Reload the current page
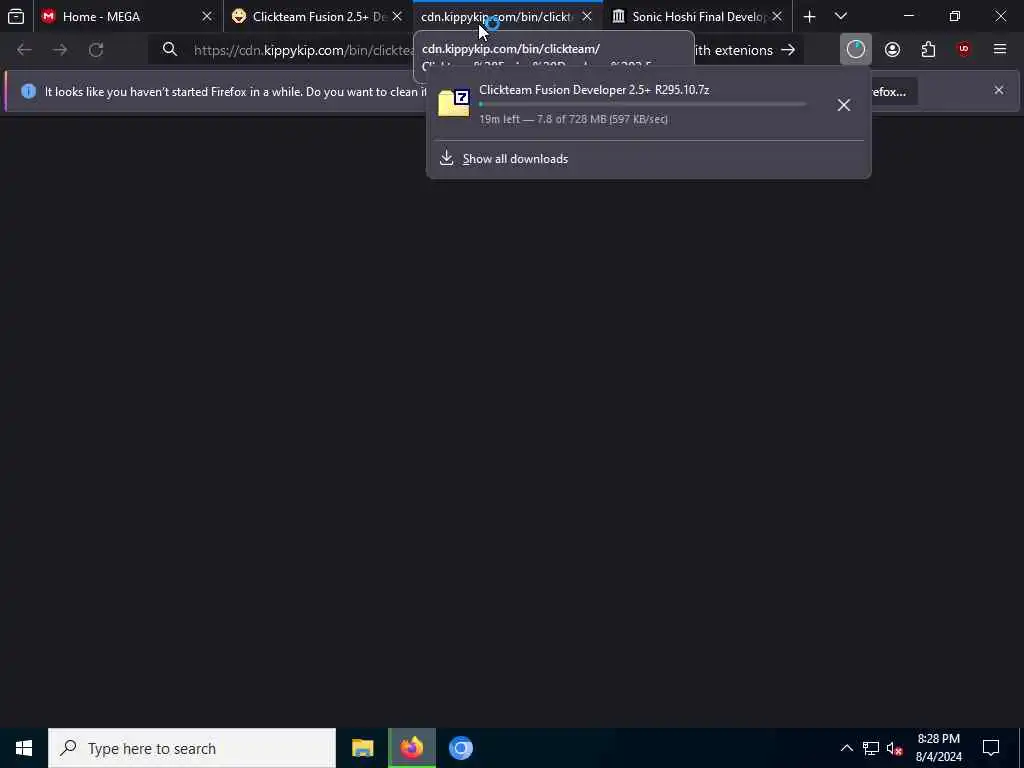 [96, 50]
